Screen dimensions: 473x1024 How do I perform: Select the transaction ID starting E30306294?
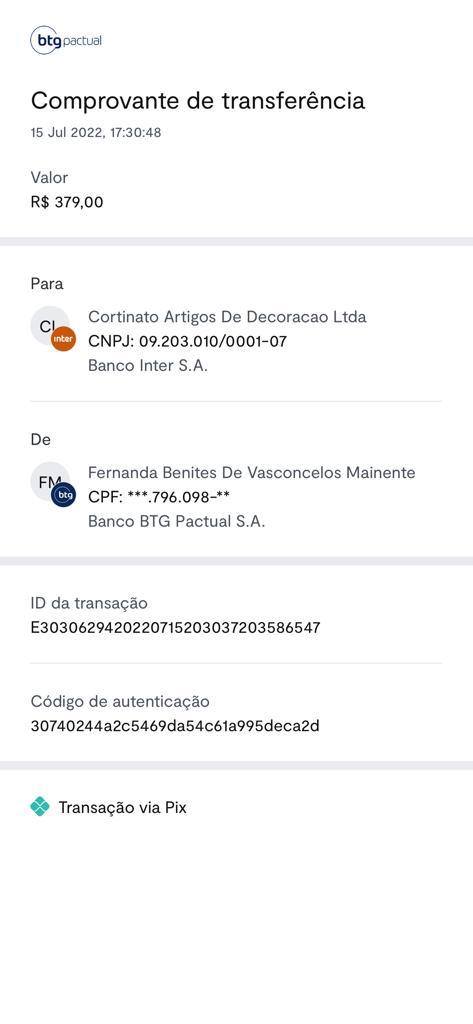(x=176, y=628)
